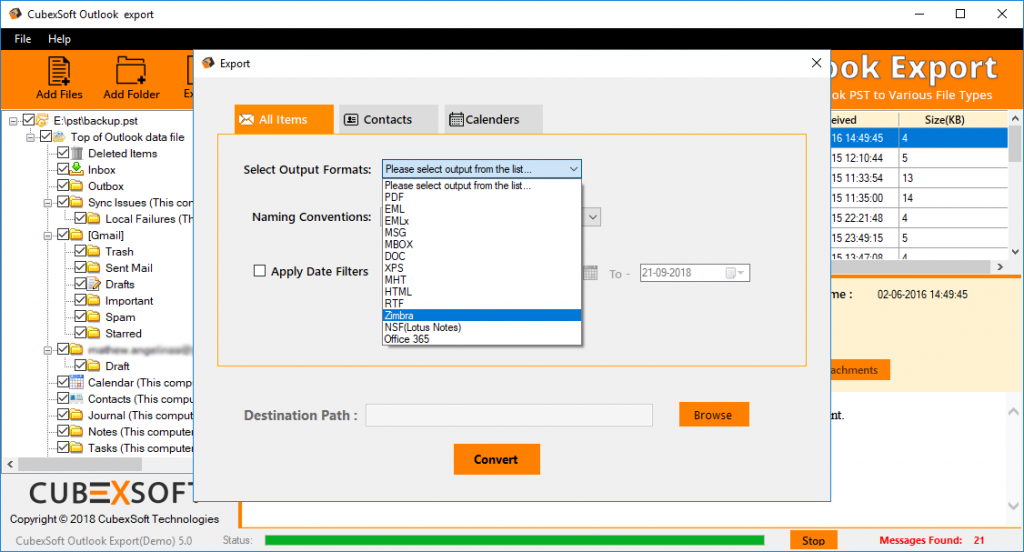Toggle the Spam folder checkbox
The height and width of the screenshot is (552, 1024).
[x=80, y=317]
